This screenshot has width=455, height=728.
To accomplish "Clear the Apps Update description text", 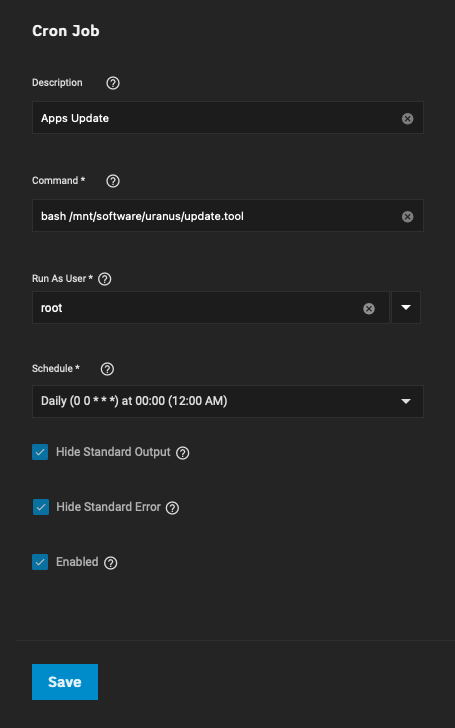I will tap(408, 119).
